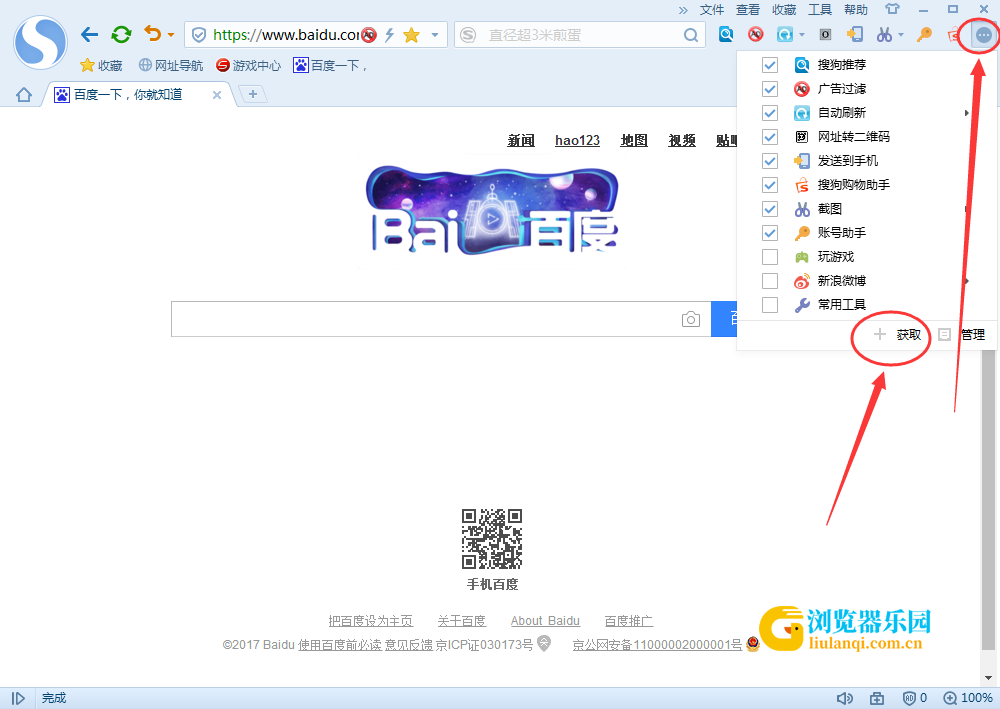Viewport: 1000px width, 709px height.
Task: Open the 工具 menu
Action: 820,10
